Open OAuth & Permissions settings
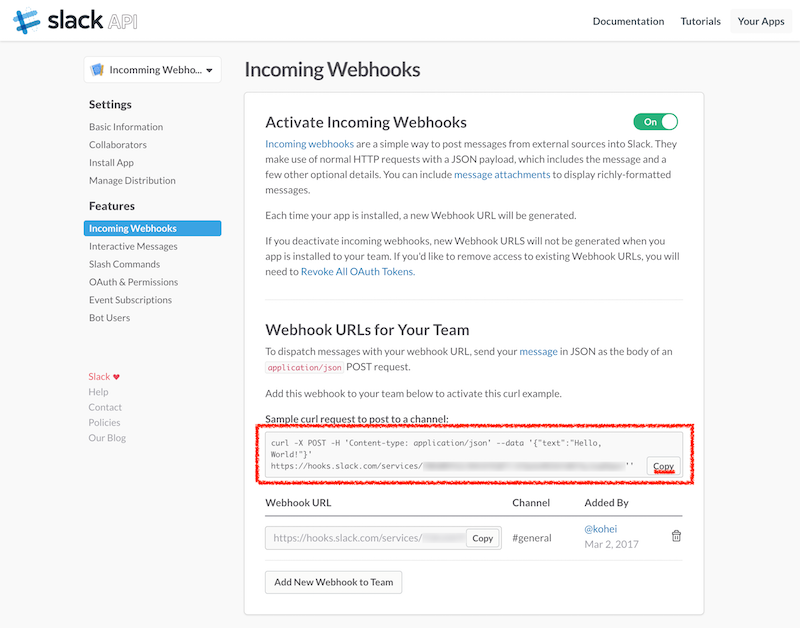Screen dimensions: 800x628 point(133,282)
